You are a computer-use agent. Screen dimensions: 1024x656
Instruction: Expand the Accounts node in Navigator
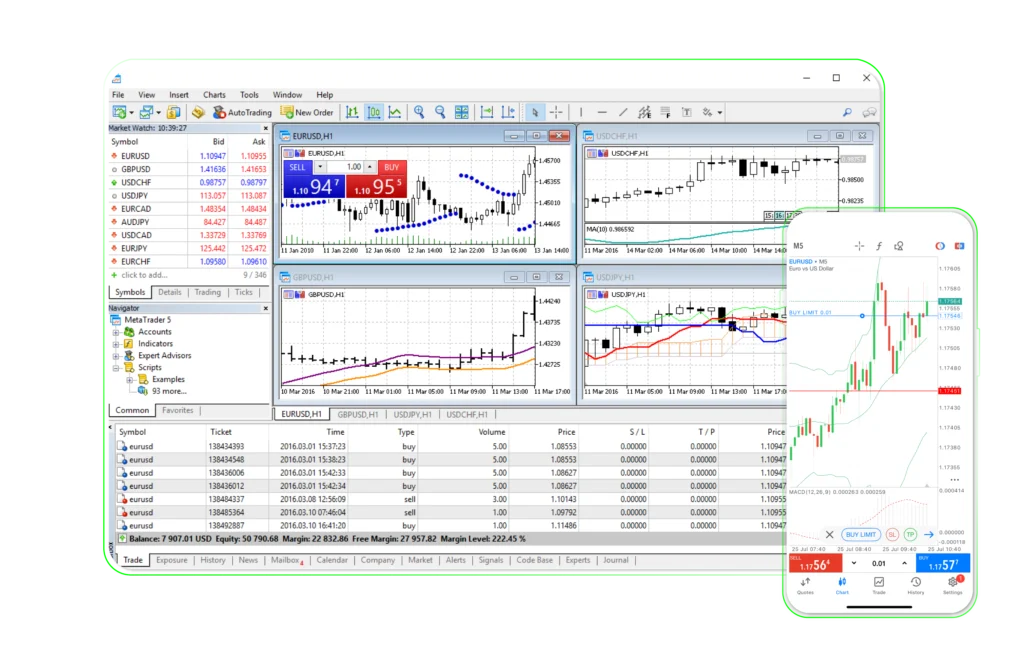pos(116,332)
